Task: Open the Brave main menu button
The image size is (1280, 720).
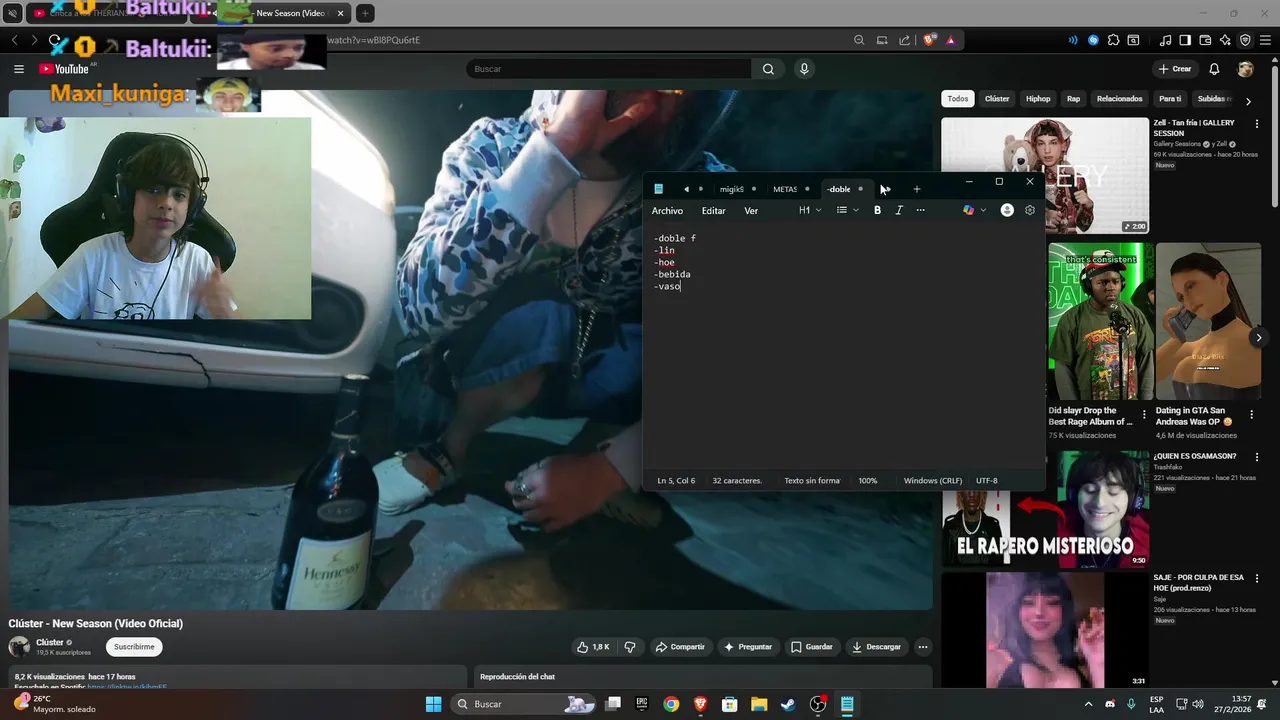Action: (1265, 40)
